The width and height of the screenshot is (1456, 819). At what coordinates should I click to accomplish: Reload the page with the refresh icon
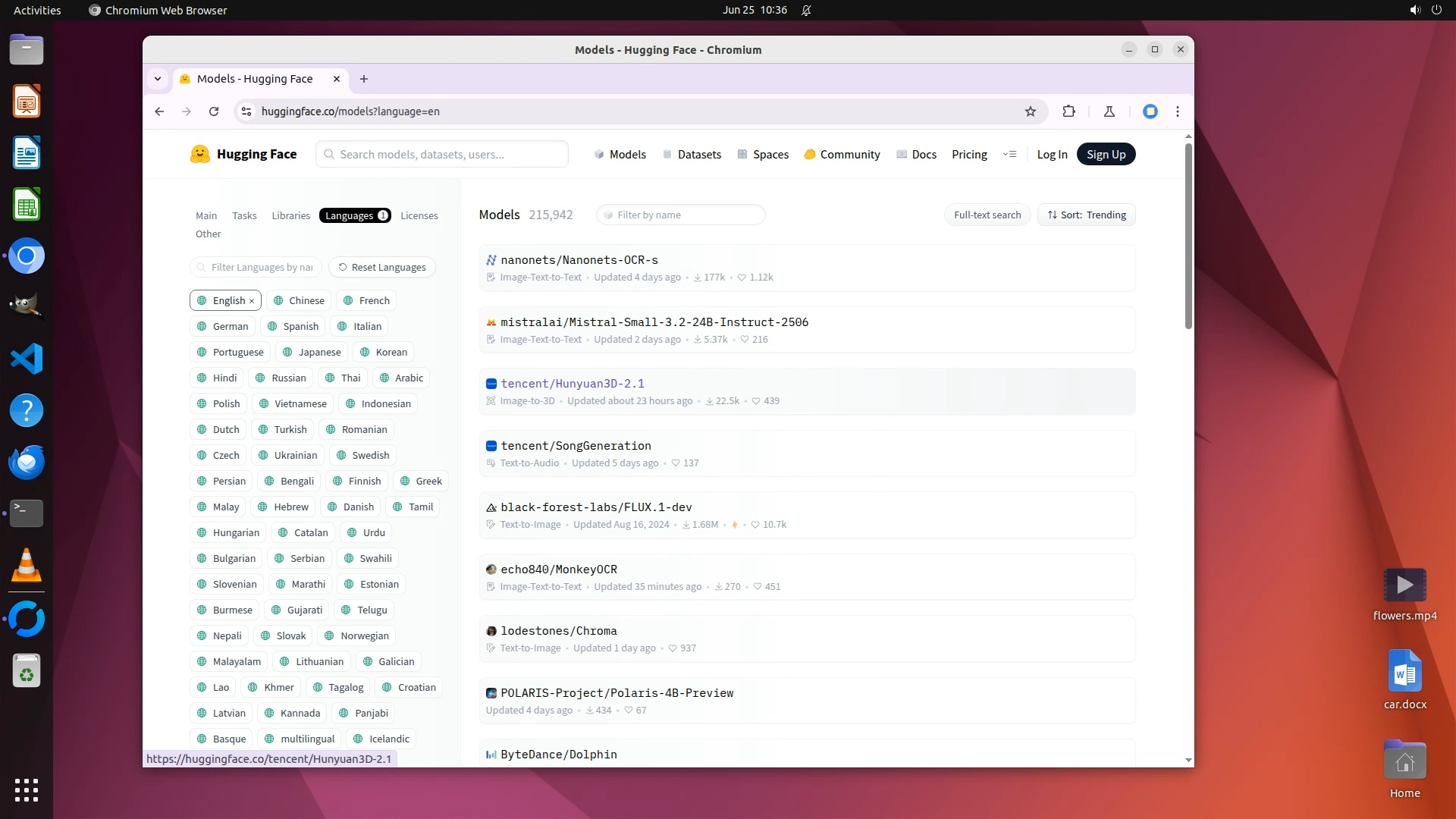pos(214,111)
